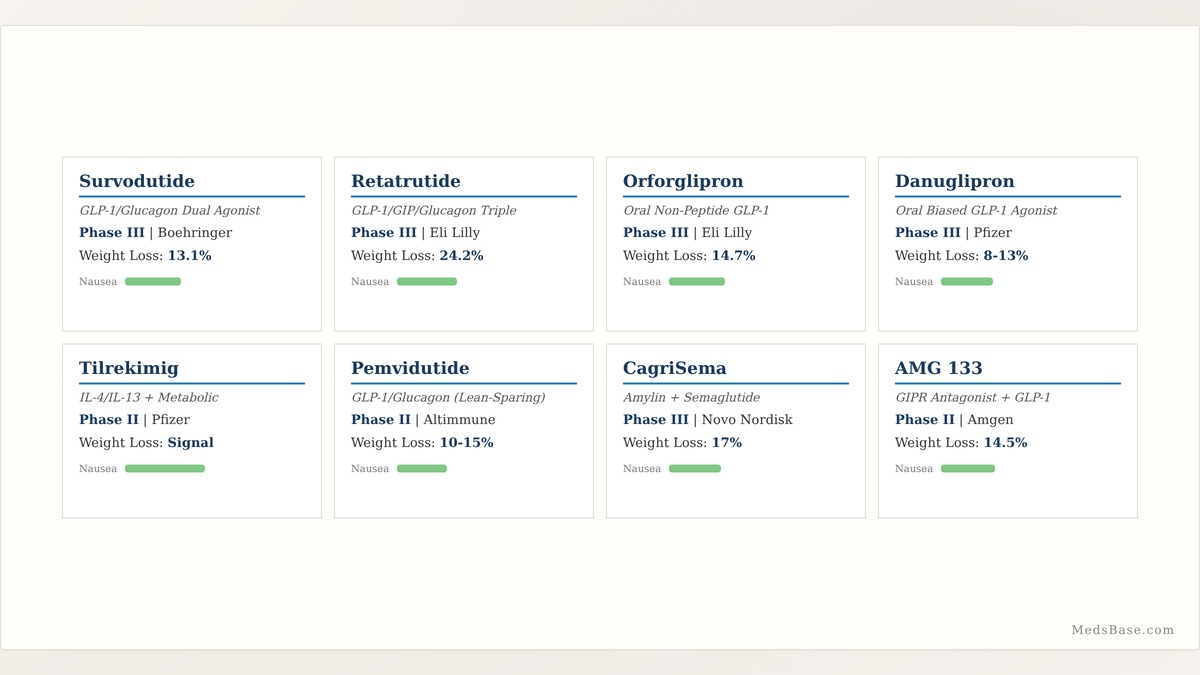Viewport: 1200px width, 675px height.
Task: Select the GIPR Antagonist + GLP-1 description
Action: [x=973, y=398]
